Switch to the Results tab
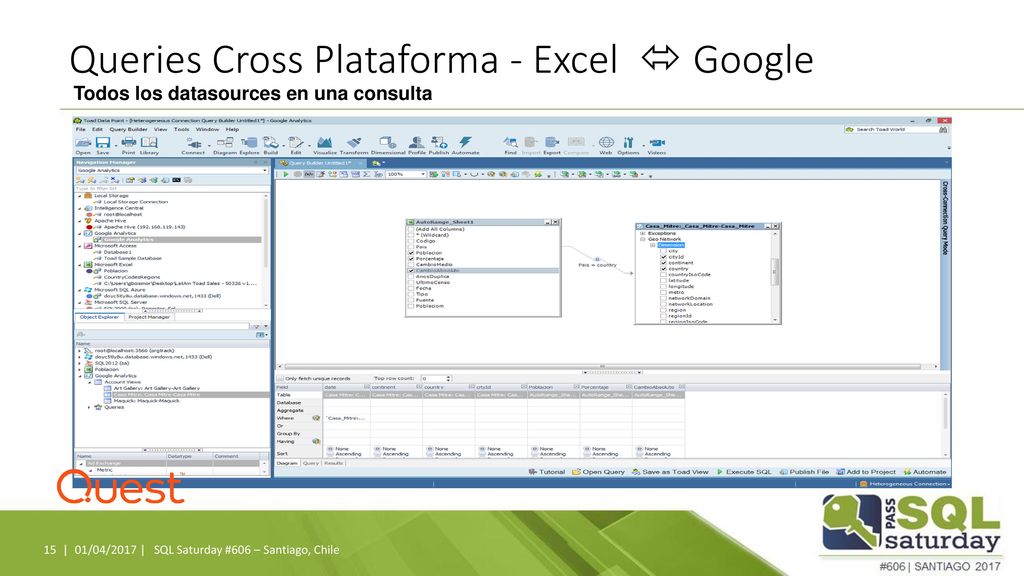Screen dimensions: 1024x576 point(333,463)
